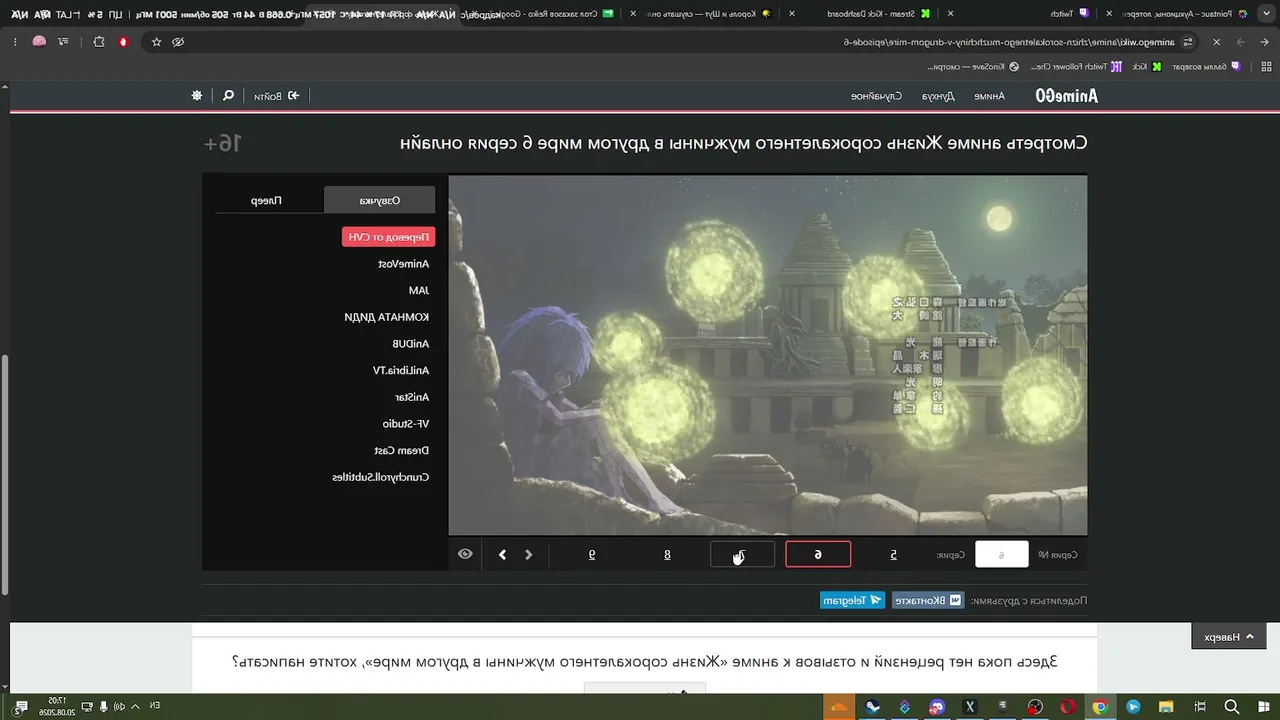
Task: Choose the AniStar dub option
Action: pyautogui.click(x=412, y=397)
